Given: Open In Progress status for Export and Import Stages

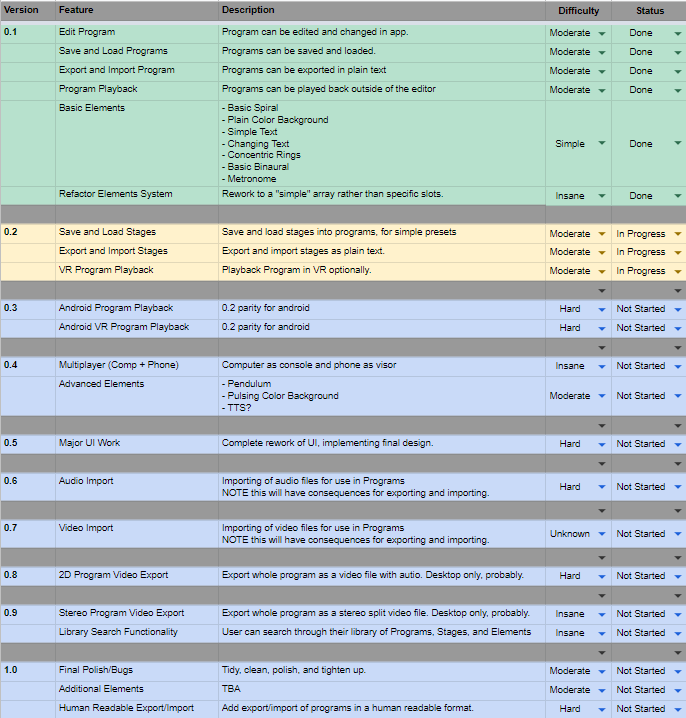Looking at the screenshot, I should [x=678, y=252].
